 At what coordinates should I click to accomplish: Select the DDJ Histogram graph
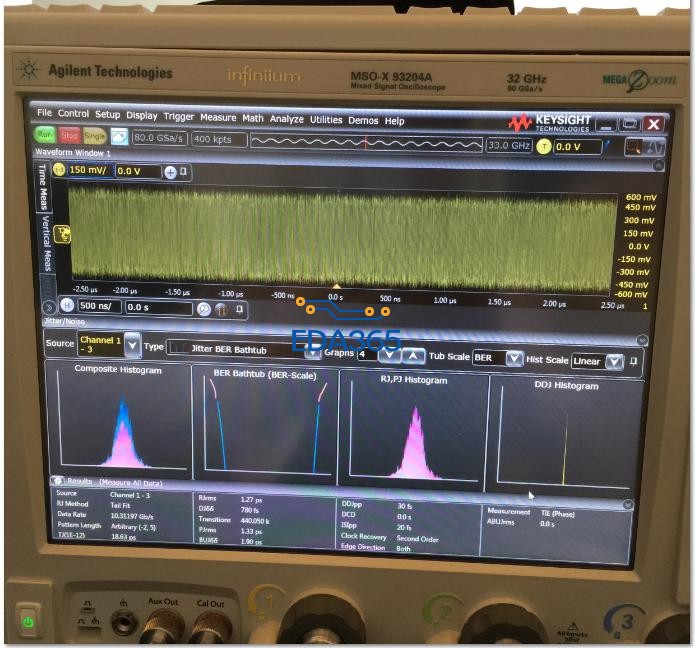566,436
